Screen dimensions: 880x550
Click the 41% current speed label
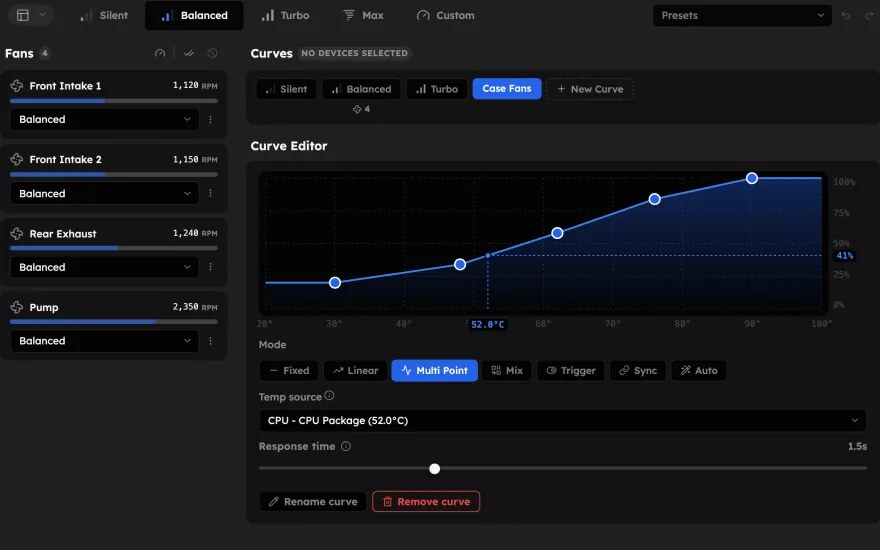tap(845, 255)
